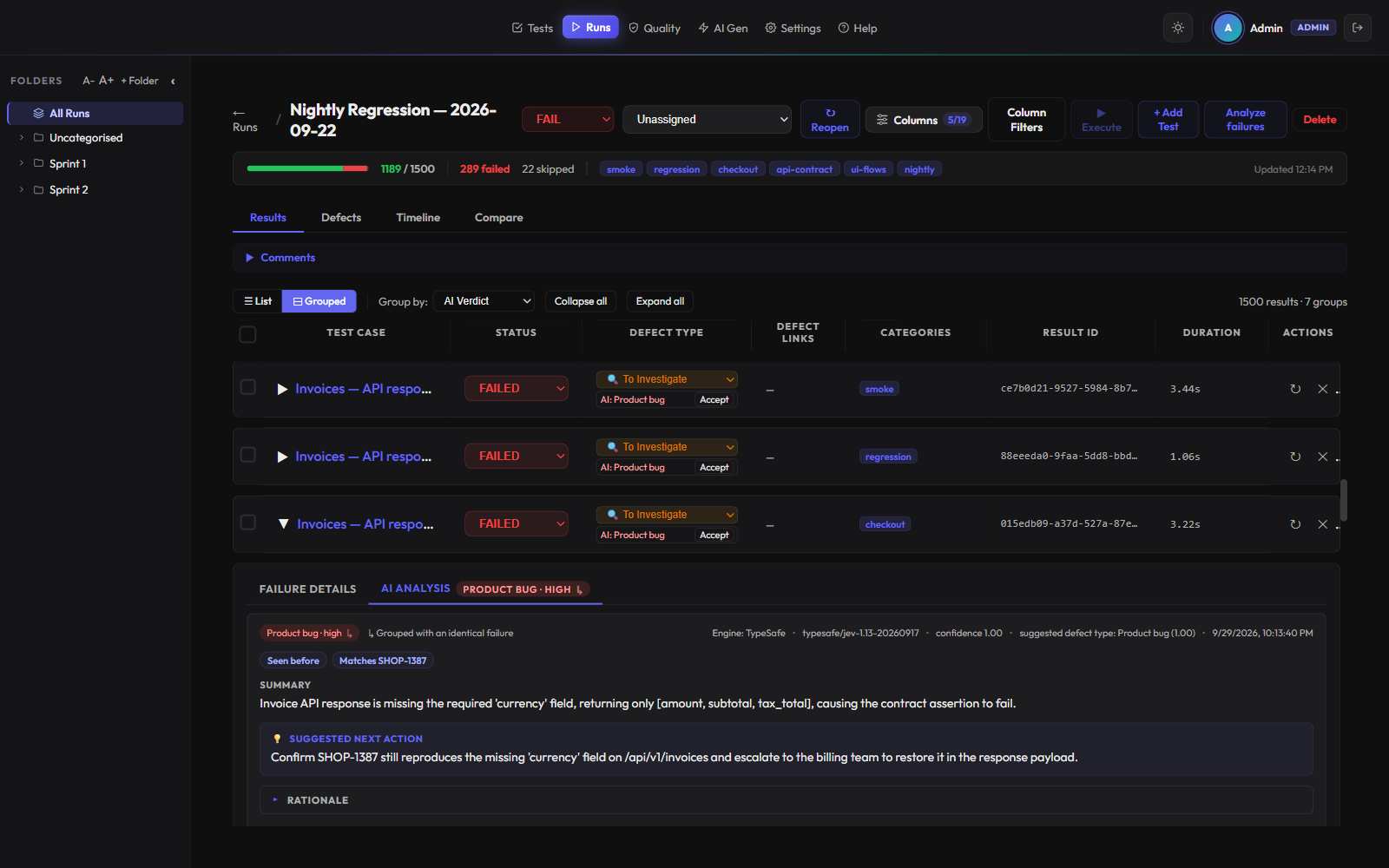
Task: Open the Group by AI Verdict dropdown
Action: click(486, 301)
